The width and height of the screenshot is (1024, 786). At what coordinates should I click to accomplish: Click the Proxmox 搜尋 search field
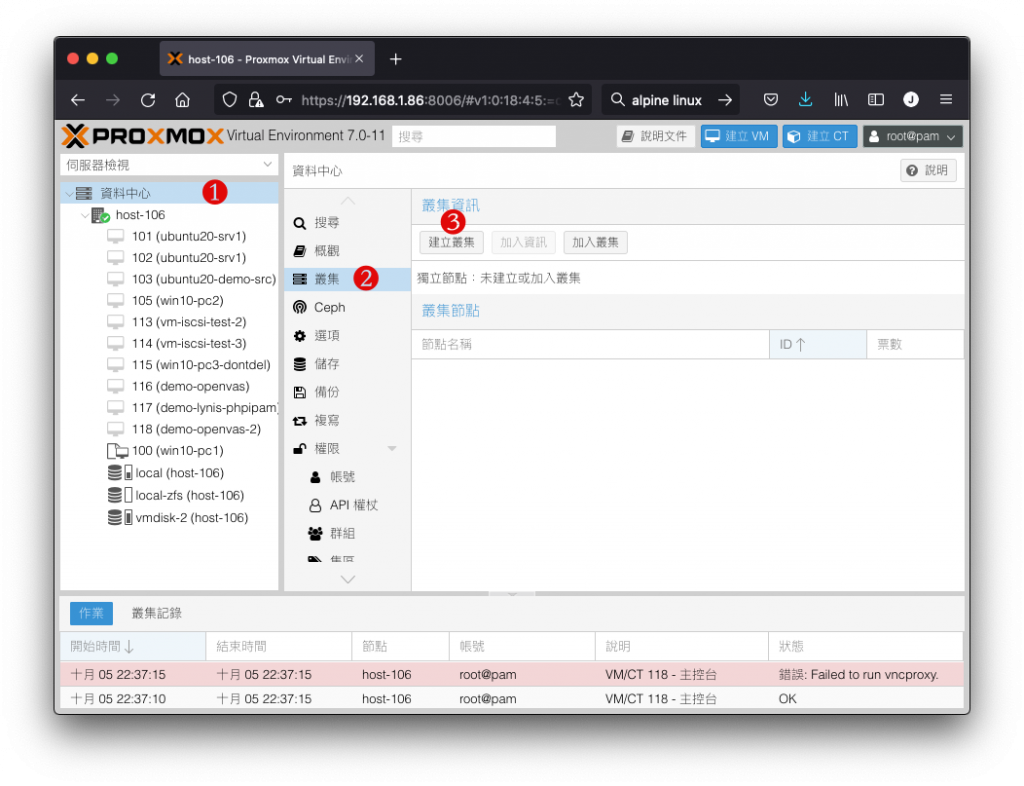(473, 136)
